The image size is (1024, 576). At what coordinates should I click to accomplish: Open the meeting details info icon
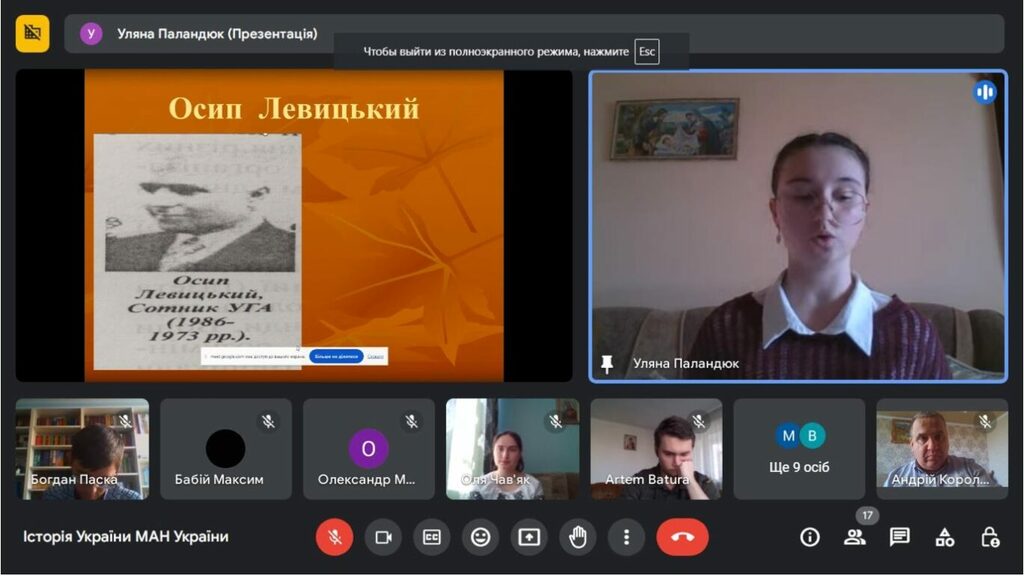click(810, 537)
